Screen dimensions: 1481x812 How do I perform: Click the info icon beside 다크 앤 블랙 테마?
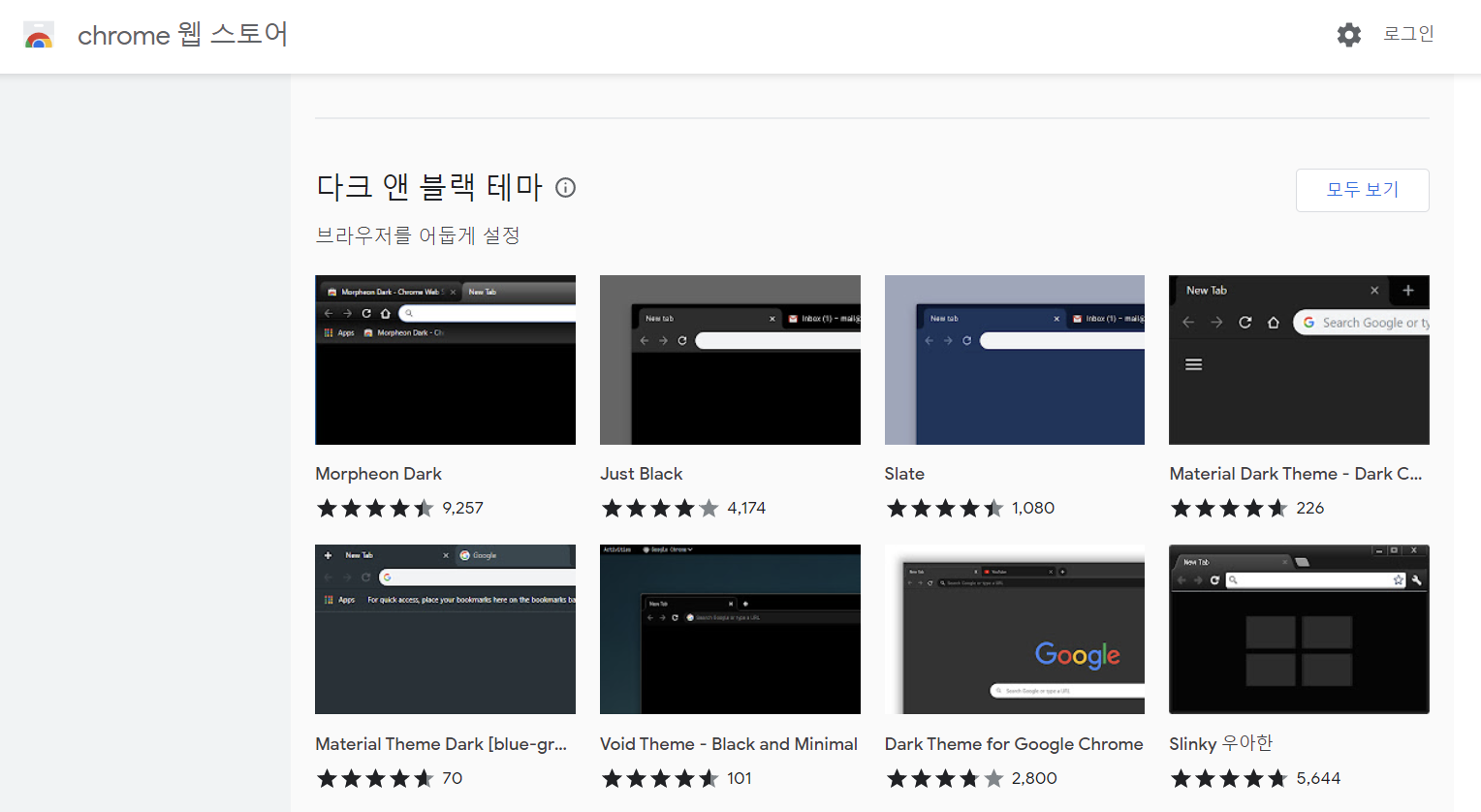pyautogui.click(x=565, y=188)
